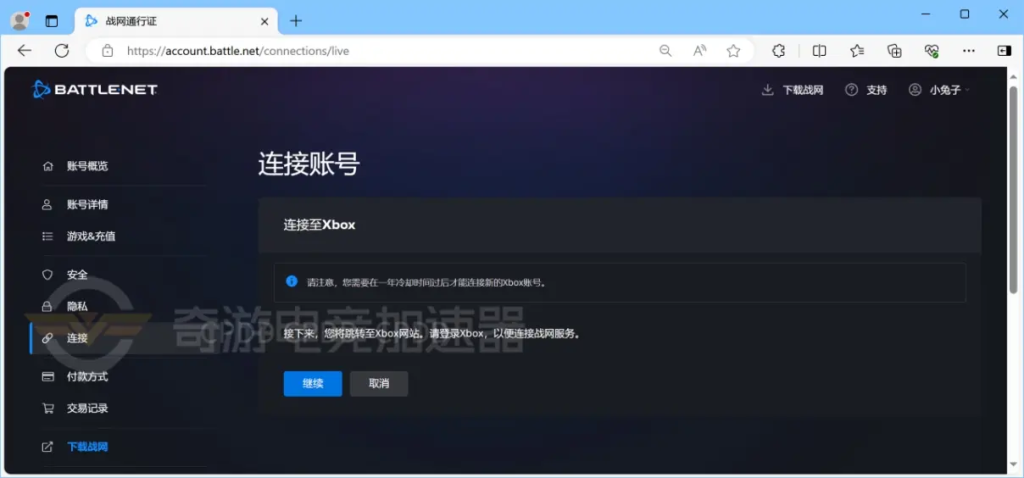
Task: Open the browser extensions menu
Action: pos(778,50)
